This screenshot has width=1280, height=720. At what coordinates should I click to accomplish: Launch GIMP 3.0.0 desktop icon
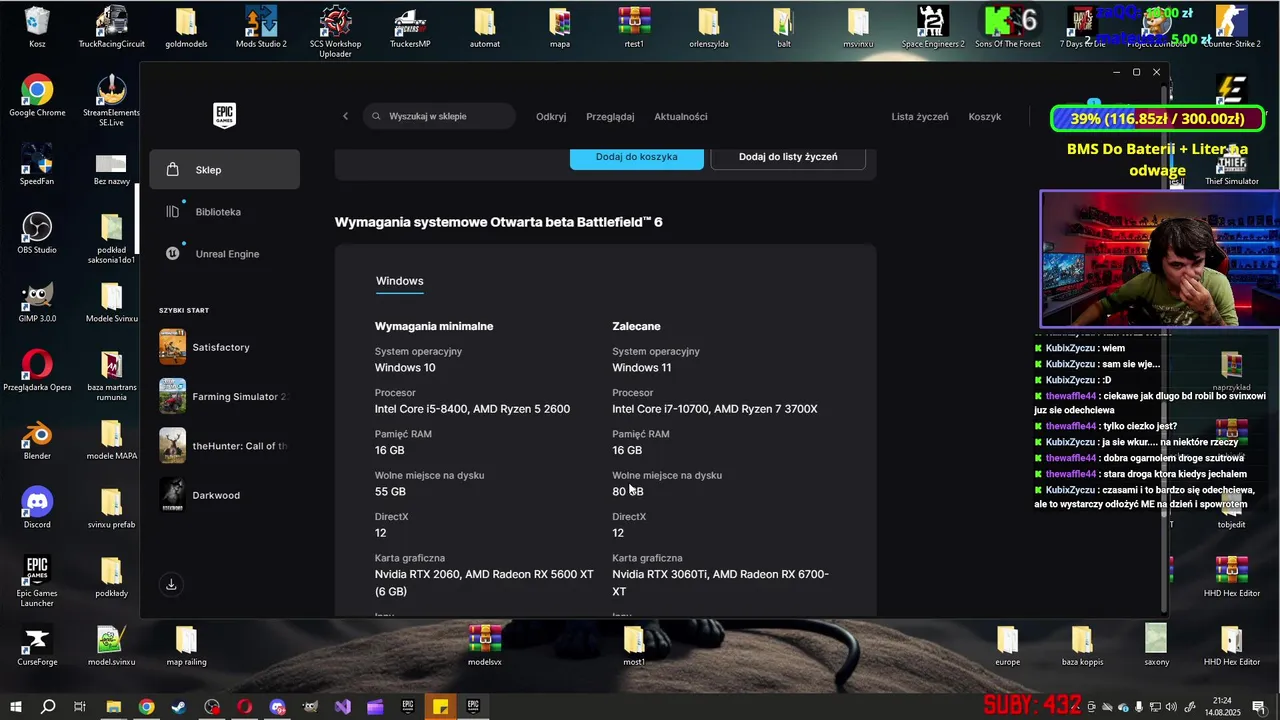coord(37,302)
